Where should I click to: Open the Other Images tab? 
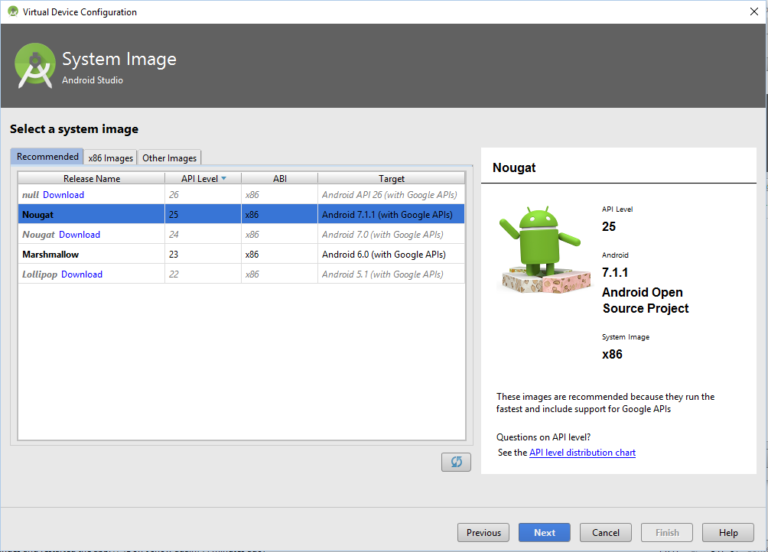pos(169,158)
